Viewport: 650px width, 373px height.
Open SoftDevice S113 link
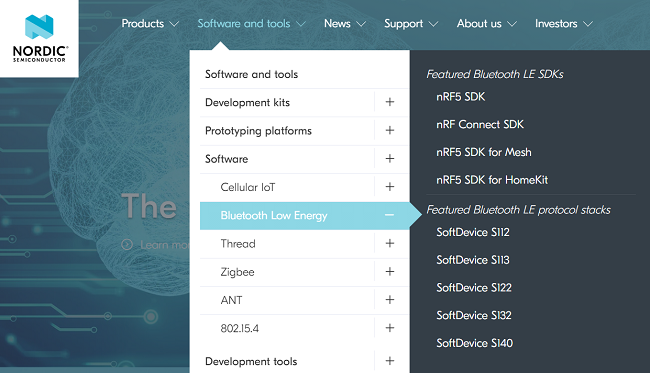473,260
